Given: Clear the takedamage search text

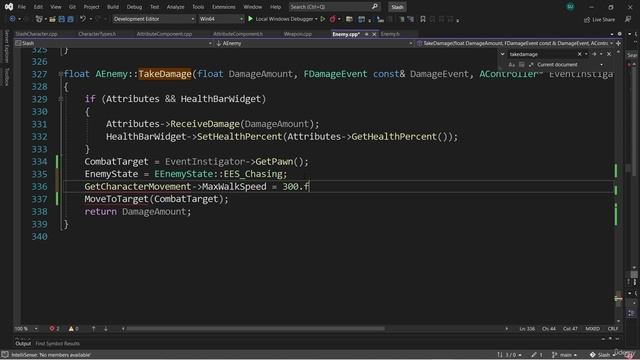Looking at the screenshot, I should coord(580,54).
